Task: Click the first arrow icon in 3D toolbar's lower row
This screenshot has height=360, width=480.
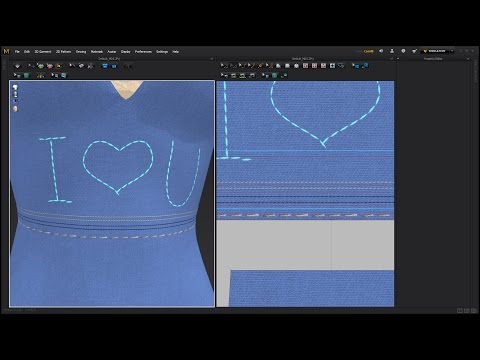Action: 17,75
